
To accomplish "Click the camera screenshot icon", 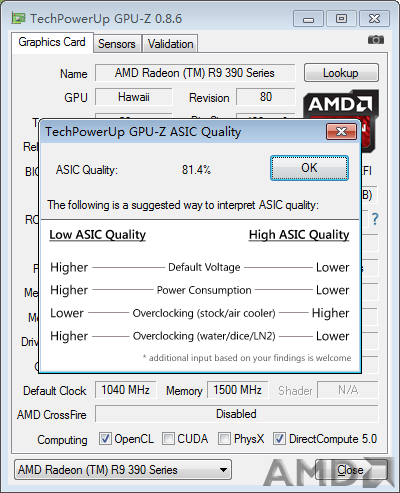I will click(x=376, y=40).
